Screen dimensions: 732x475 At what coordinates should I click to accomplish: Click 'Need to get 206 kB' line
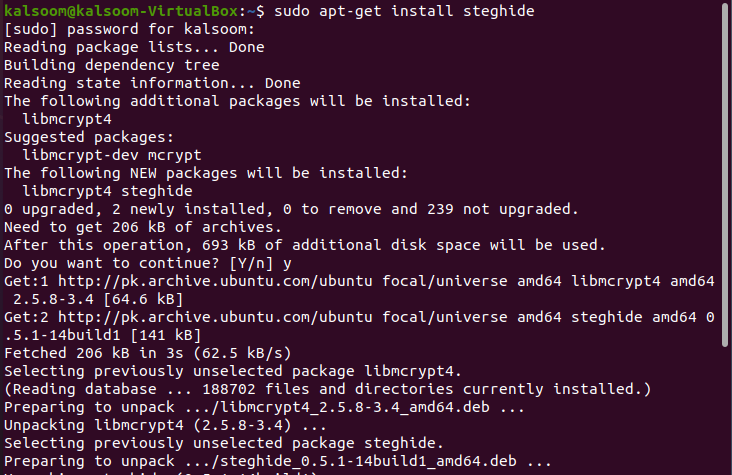click(143, 227)
